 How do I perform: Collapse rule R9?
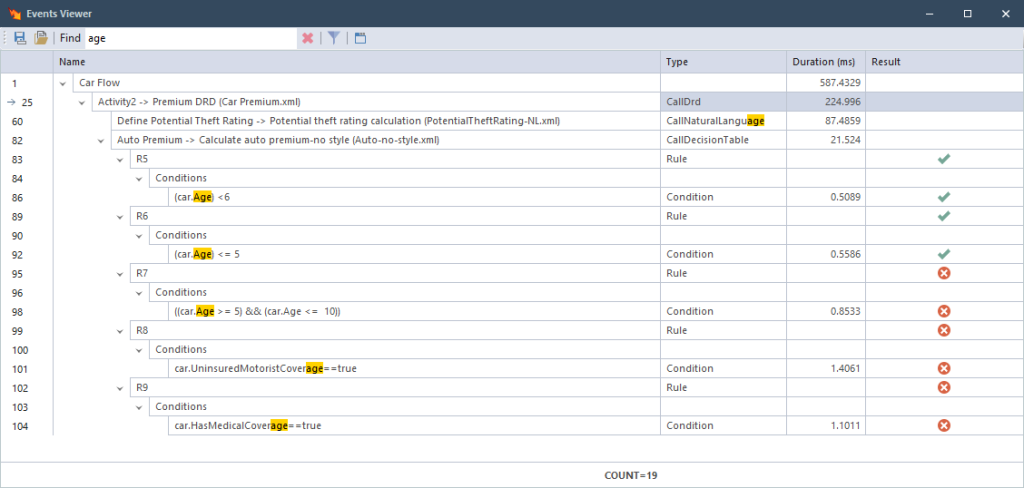(120, 387)
